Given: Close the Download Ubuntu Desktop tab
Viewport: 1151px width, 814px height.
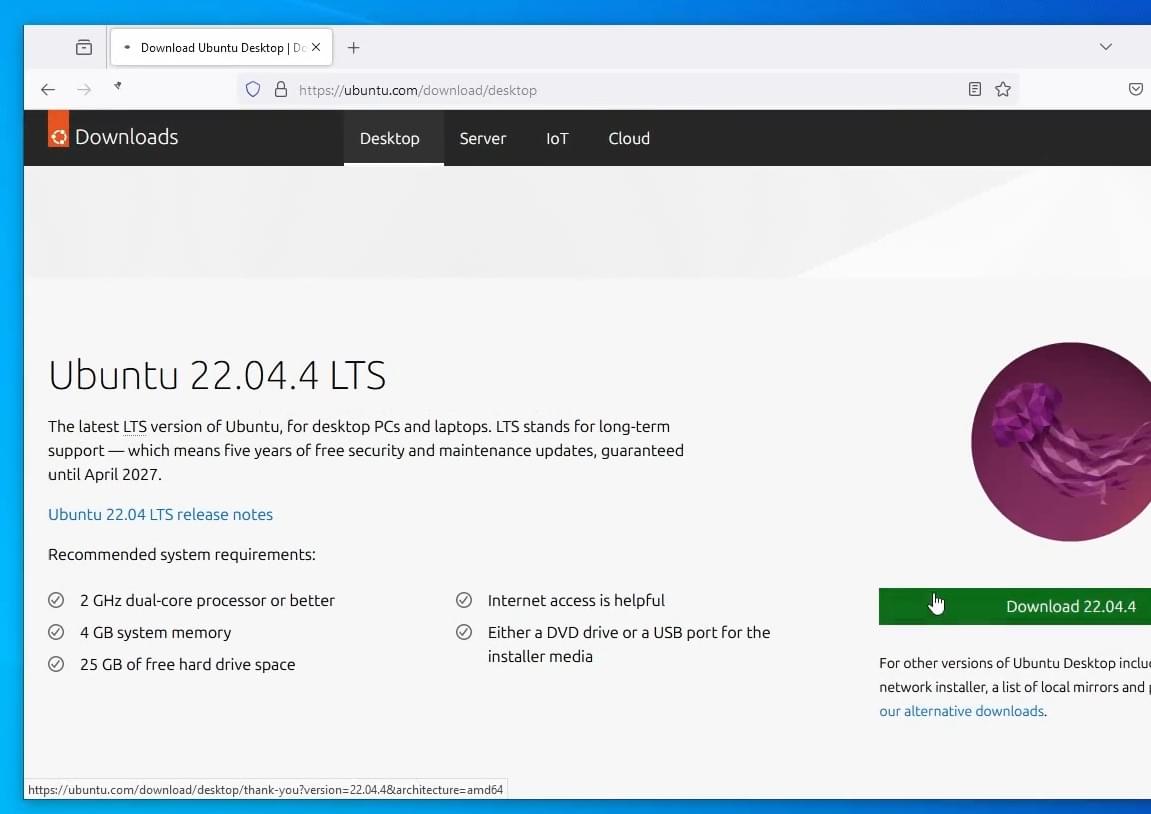Looking at the screenshot, I should tap(316, 47).
